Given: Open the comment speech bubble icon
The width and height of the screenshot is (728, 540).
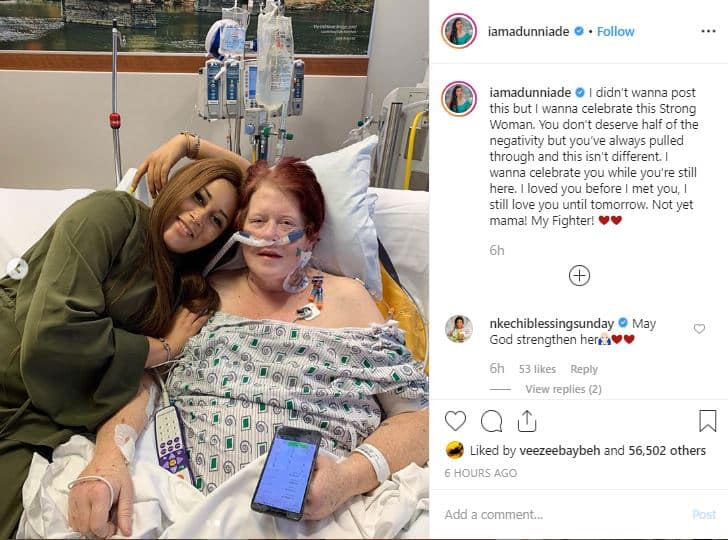Looking at the screenshot, I should pos(491,421).
